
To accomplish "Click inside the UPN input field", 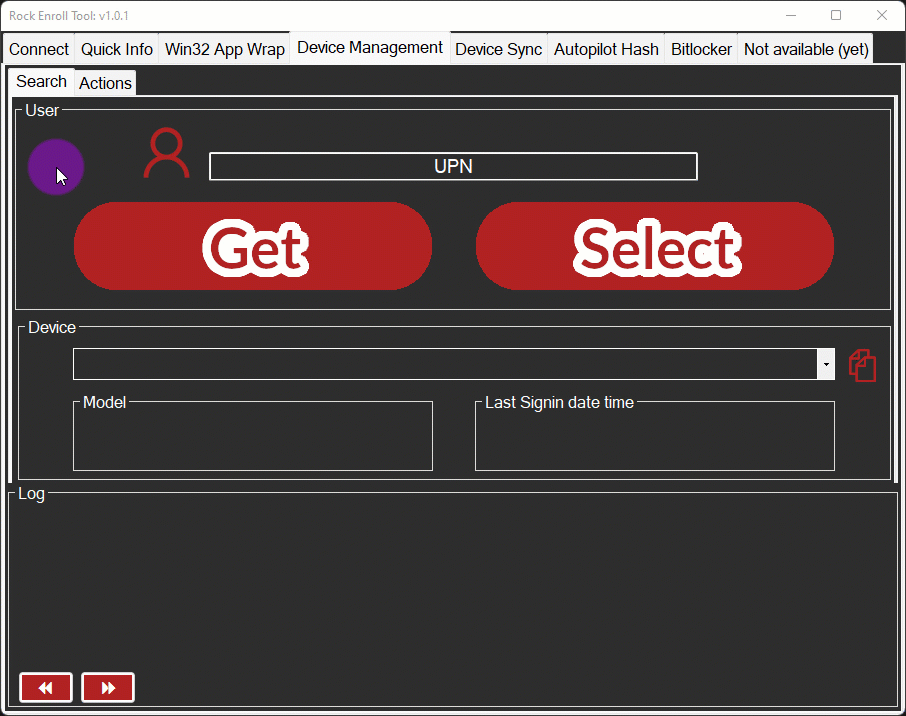I will [452, 166].
